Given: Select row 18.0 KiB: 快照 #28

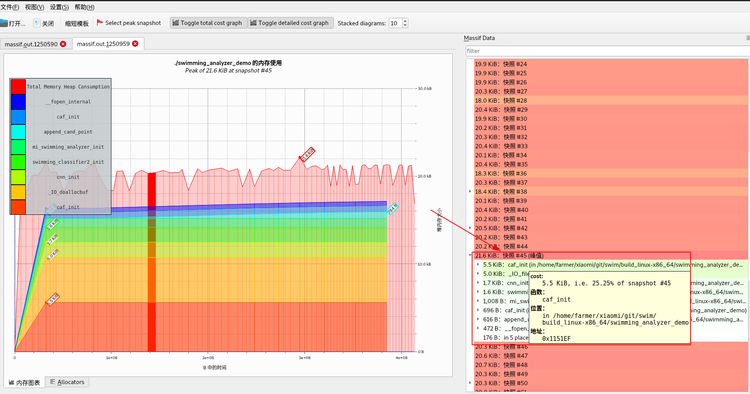Looking at the screenshot, I should point(610,100).
